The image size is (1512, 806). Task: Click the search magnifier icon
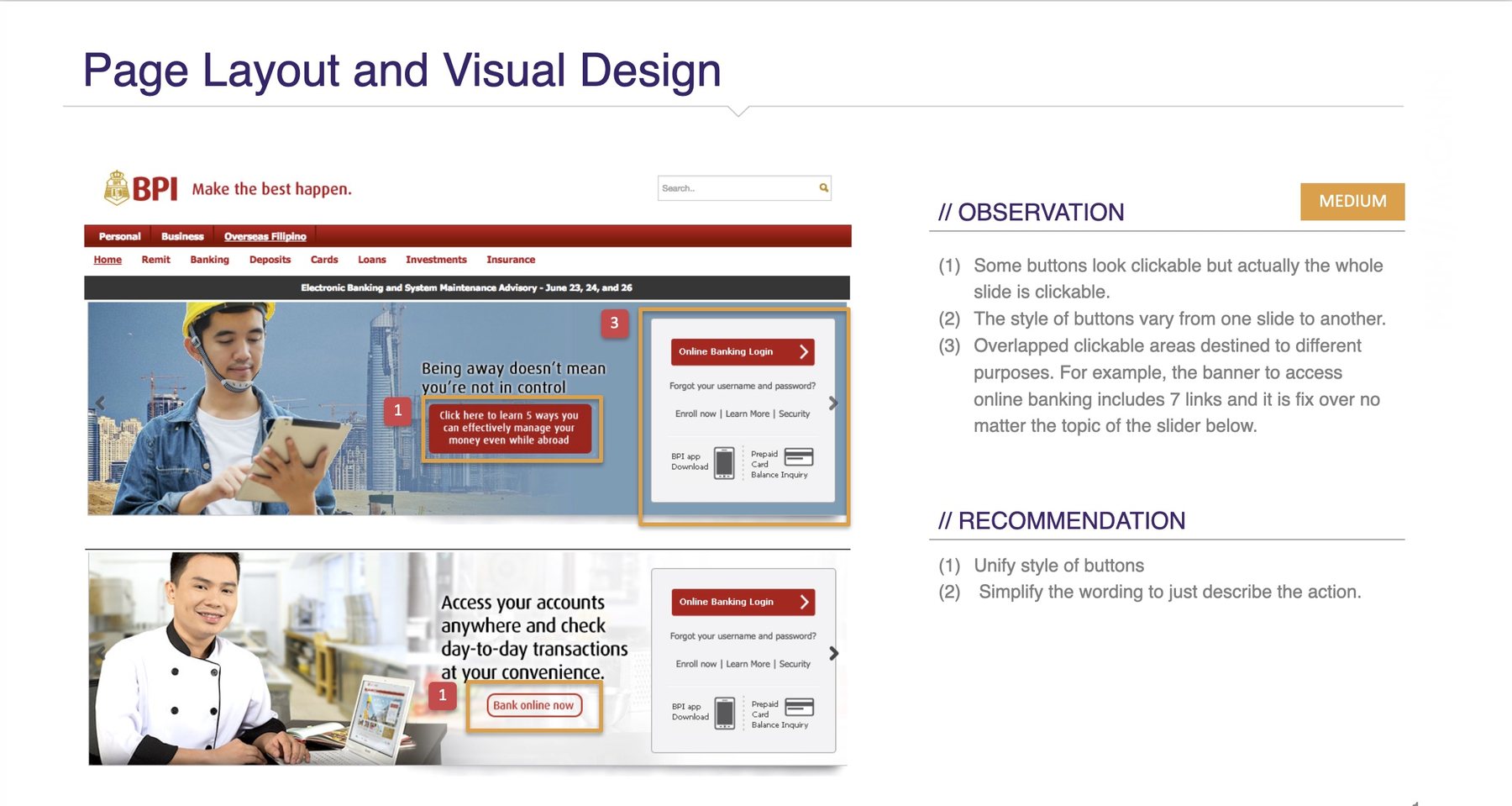pos(824,188)
